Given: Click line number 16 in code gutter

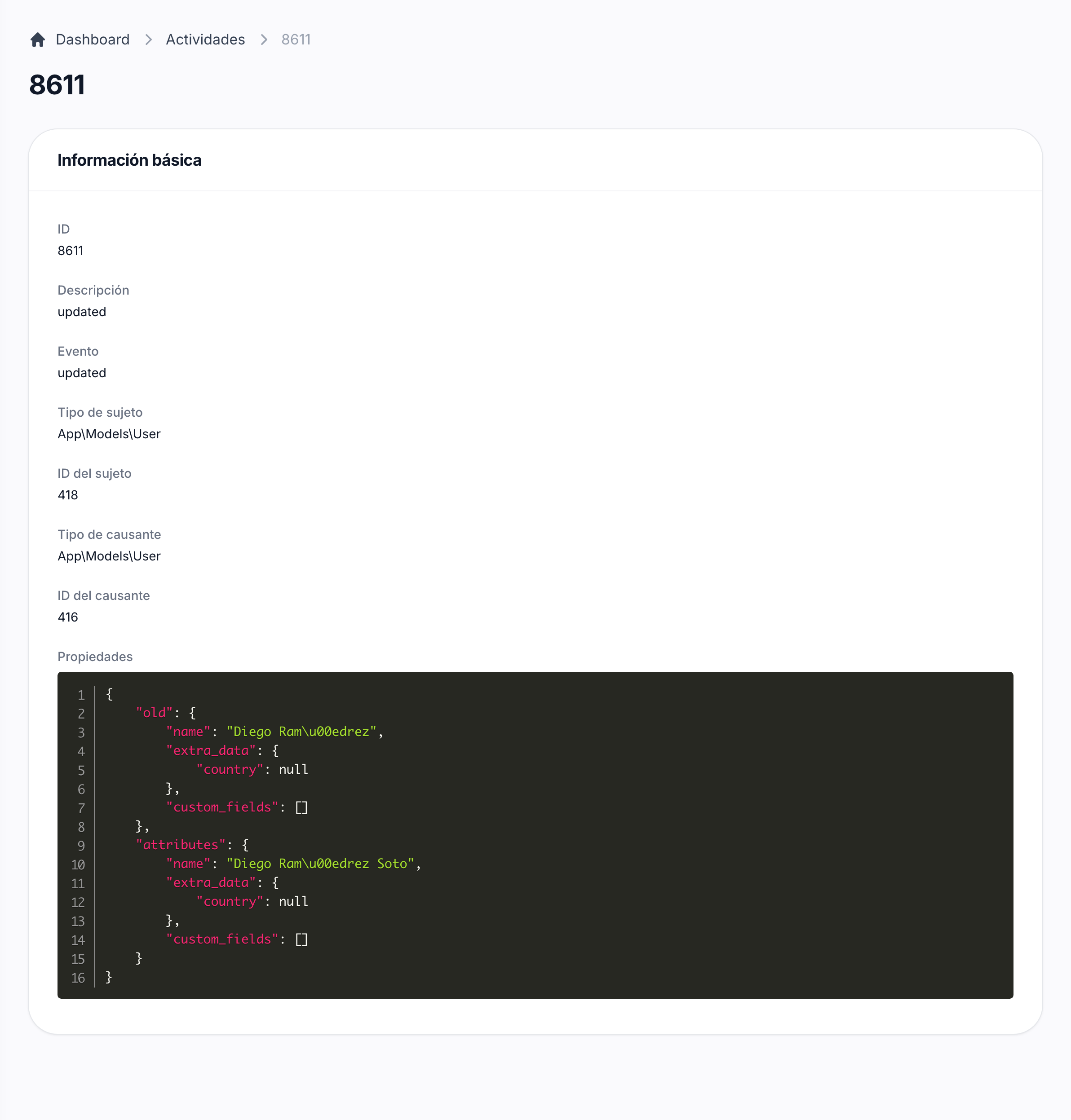Looking at the screenshot, I should click(78, 978).
